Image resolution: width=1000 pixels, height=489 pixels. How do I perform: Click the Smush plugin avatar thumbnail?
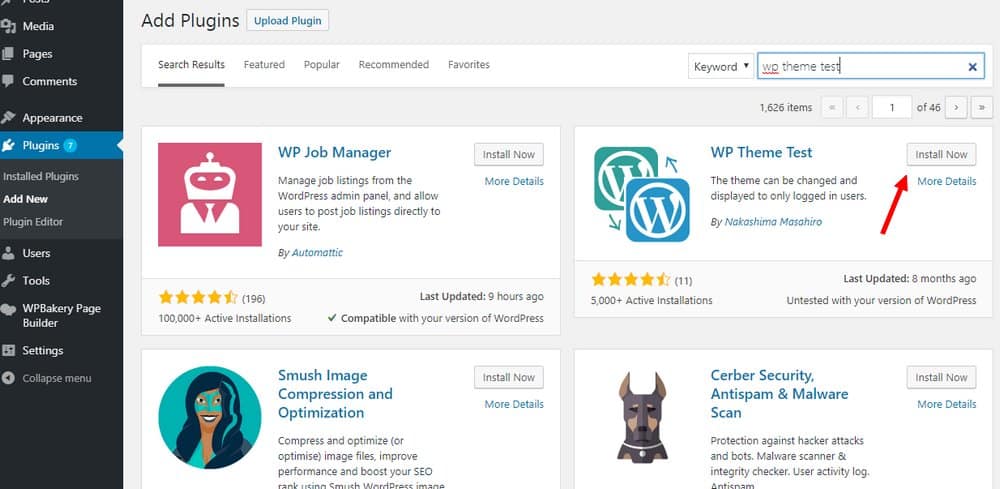pyautogui.click(x=210, y=418)
